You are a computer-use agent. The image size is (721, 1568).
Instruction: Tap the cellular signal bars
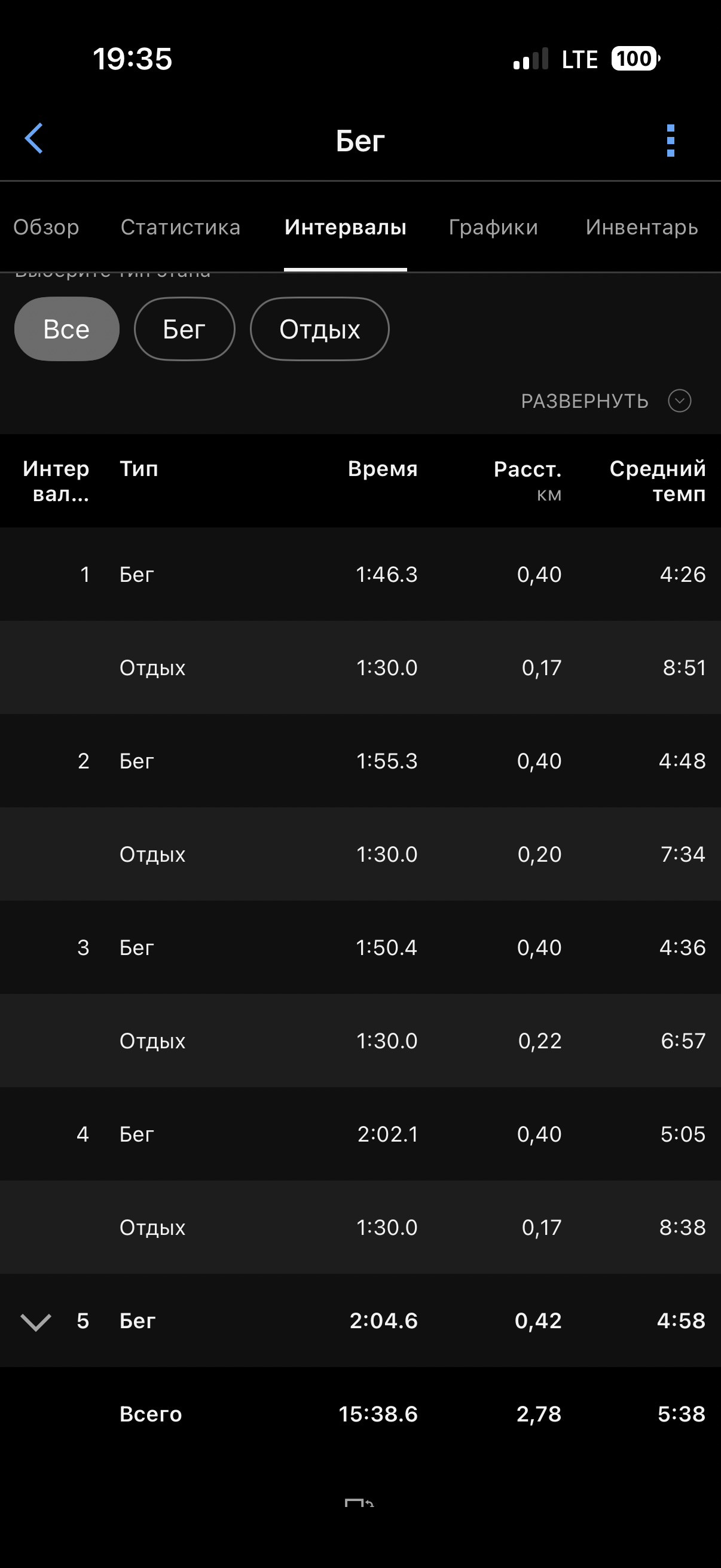click(x=530, y=59)
